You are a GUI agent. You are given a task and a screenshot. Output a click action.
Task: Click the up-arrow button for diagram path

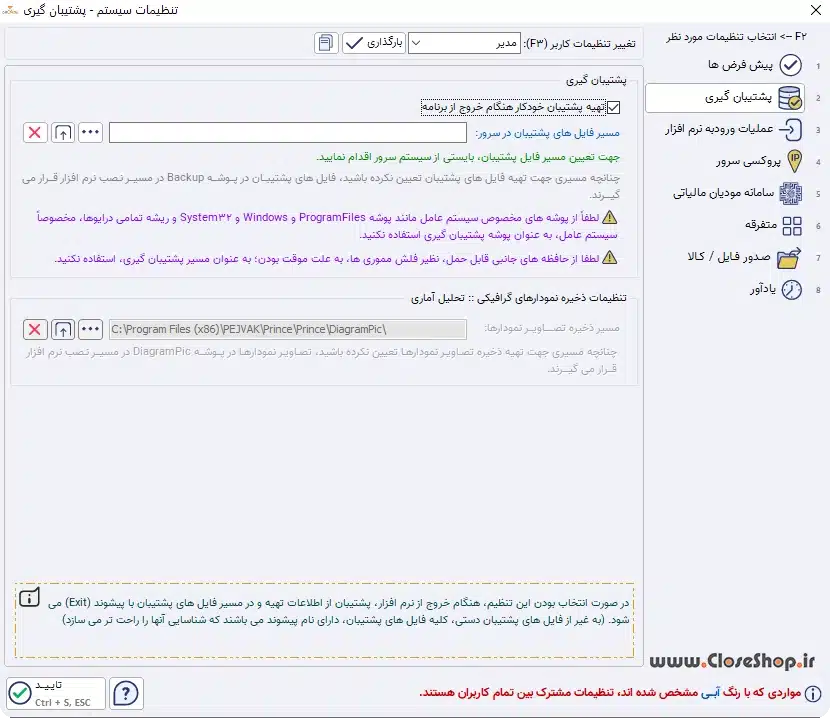63,329
